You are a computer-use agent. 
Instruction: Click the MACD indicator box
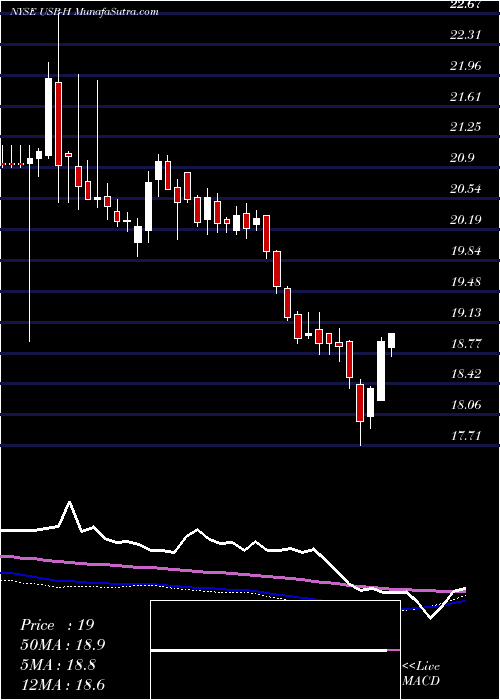click(275, 650)
